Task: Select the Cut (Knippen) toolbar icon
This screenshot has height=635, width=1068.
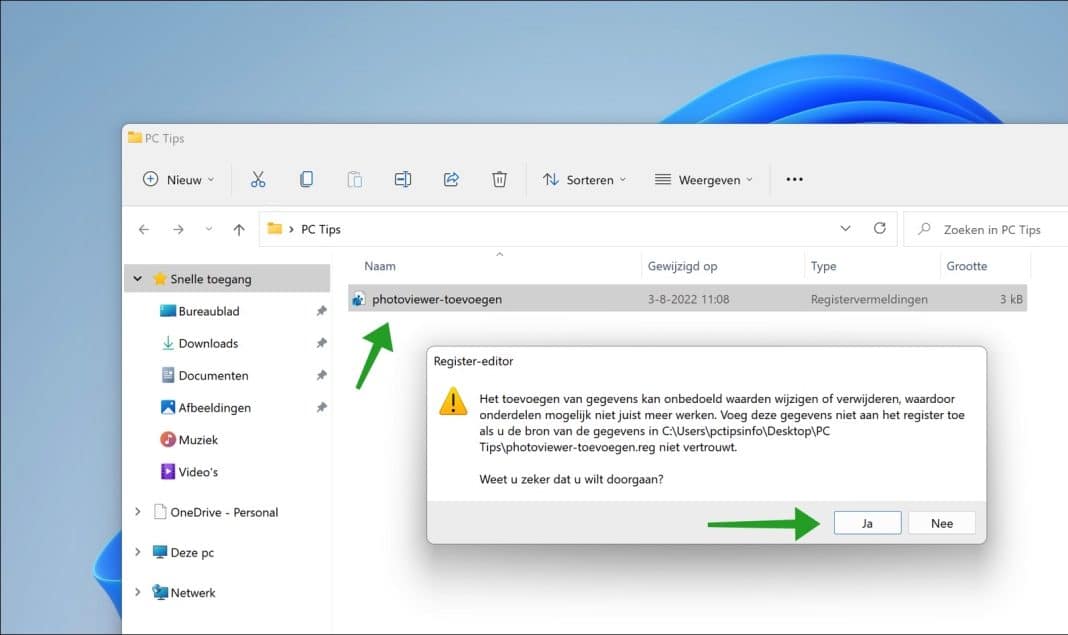Action: [x=258, y=179]
